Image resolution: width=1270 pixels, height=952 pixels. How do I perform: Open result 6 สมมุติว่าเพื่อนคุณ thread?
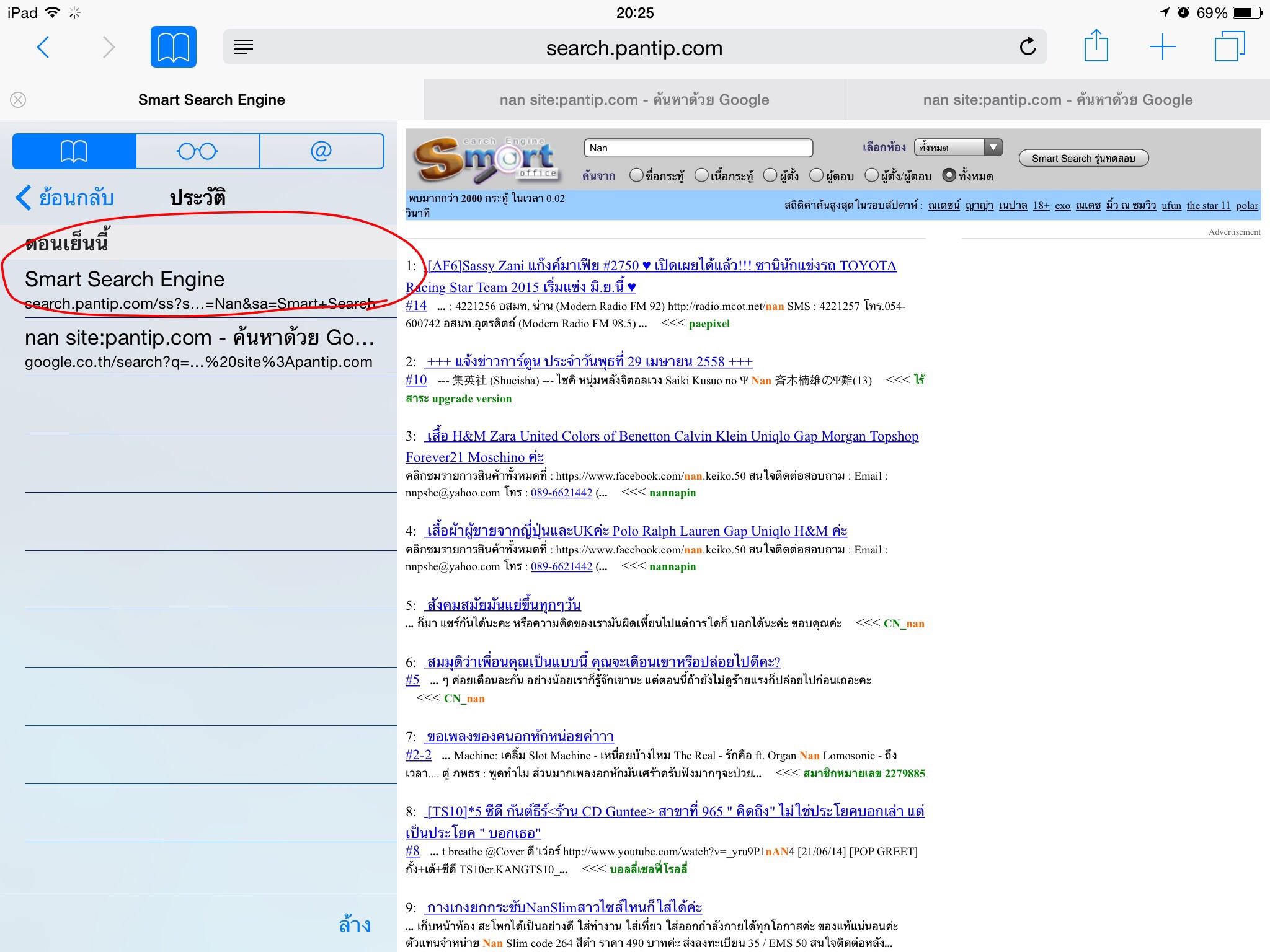[603, 662]
